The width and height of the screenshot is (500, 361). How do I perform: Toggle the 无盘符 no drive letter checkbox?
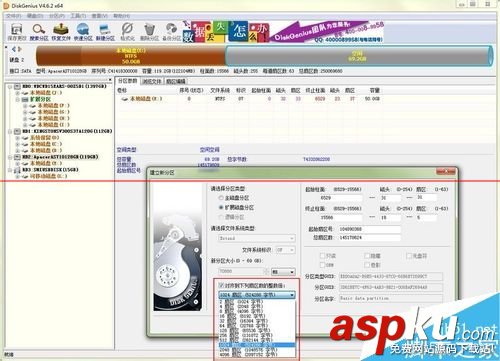tap(409, 256)
